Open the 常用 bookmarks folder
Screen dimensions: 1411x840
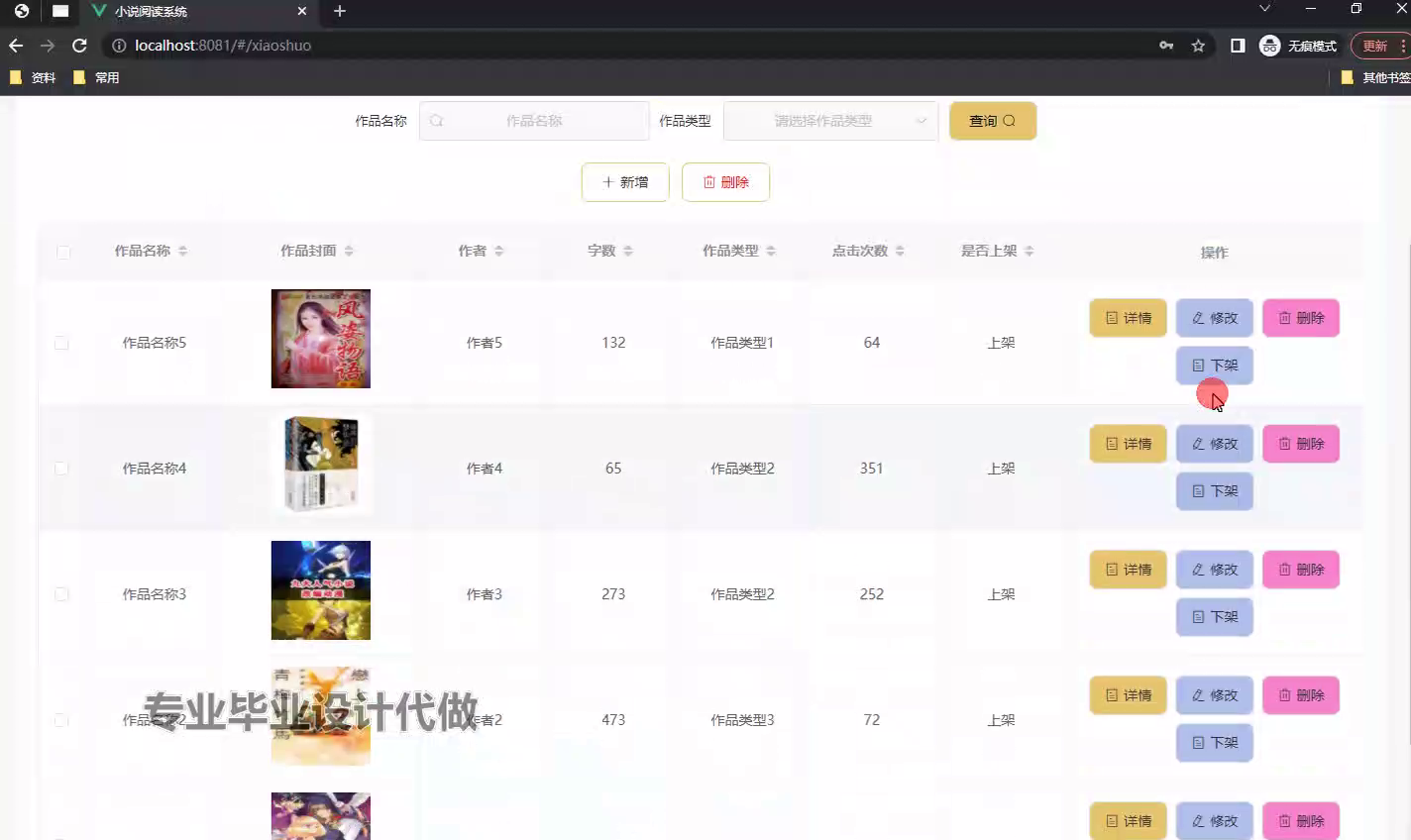pos(96,77)
